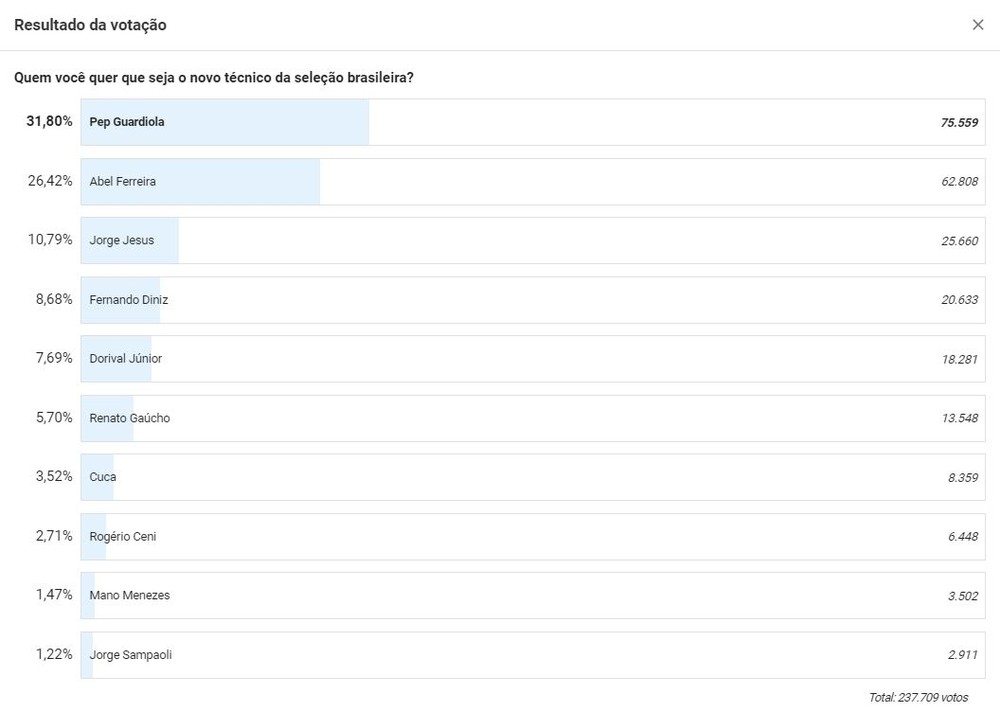Click the Jorge Jesus option row
Viewport: 1000px width, 712px height.
pos(532,241)
